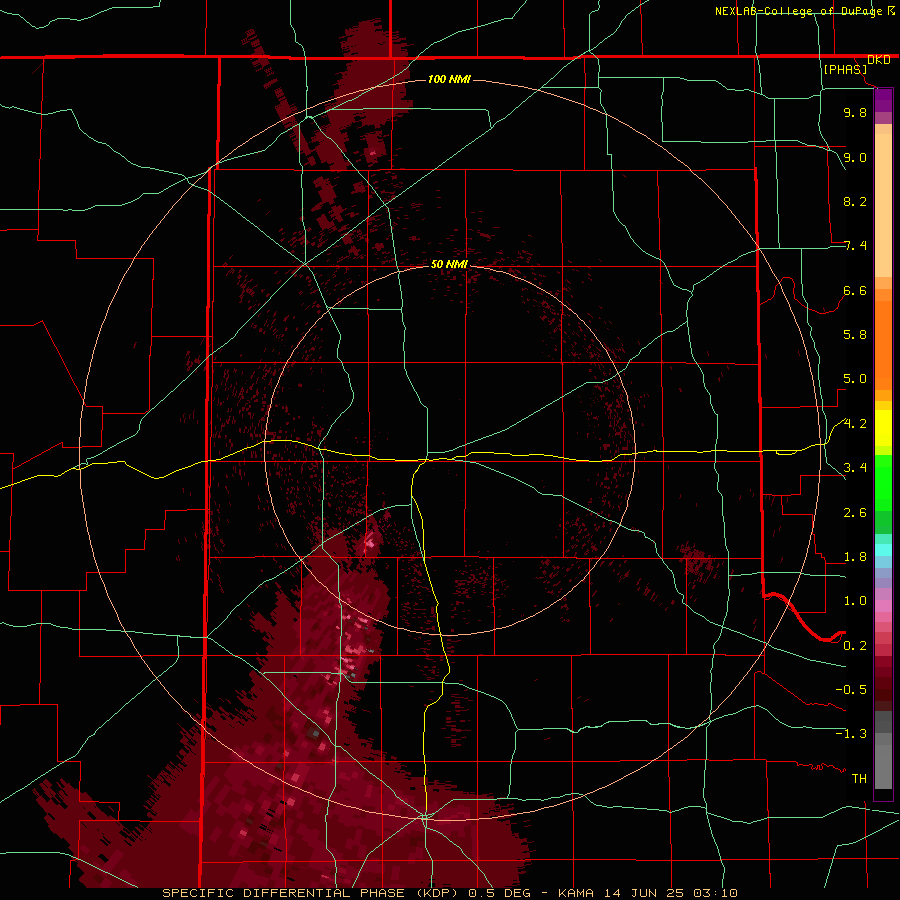Click the 2.6 value on the legend
Screen dimensions: 900x900
click(855, 513)
